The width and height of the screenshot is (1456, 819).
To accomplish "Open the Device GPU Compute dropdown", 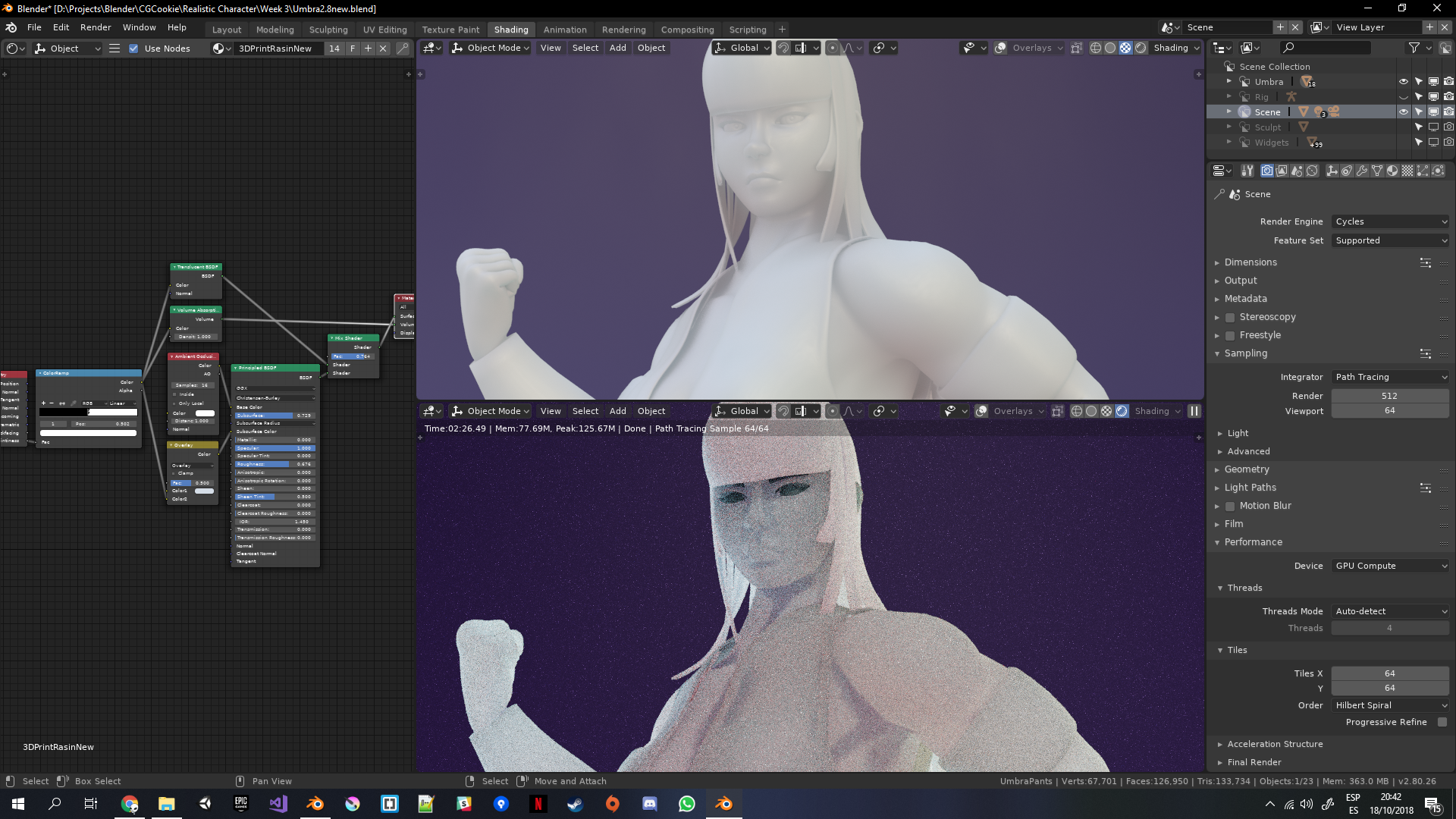I will [1390, 566].
